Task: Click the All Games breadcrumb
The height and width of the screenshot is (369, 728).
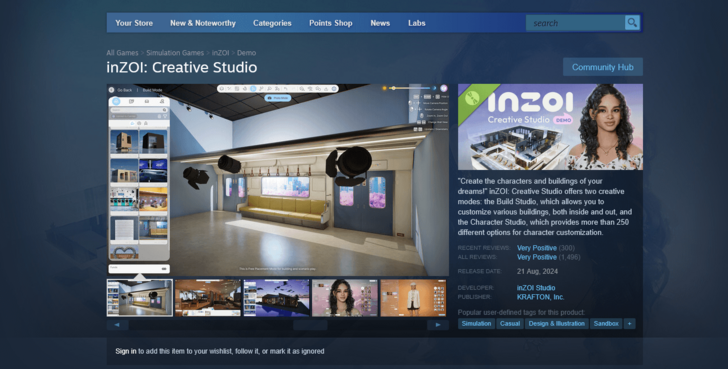Action: [122, 53]
